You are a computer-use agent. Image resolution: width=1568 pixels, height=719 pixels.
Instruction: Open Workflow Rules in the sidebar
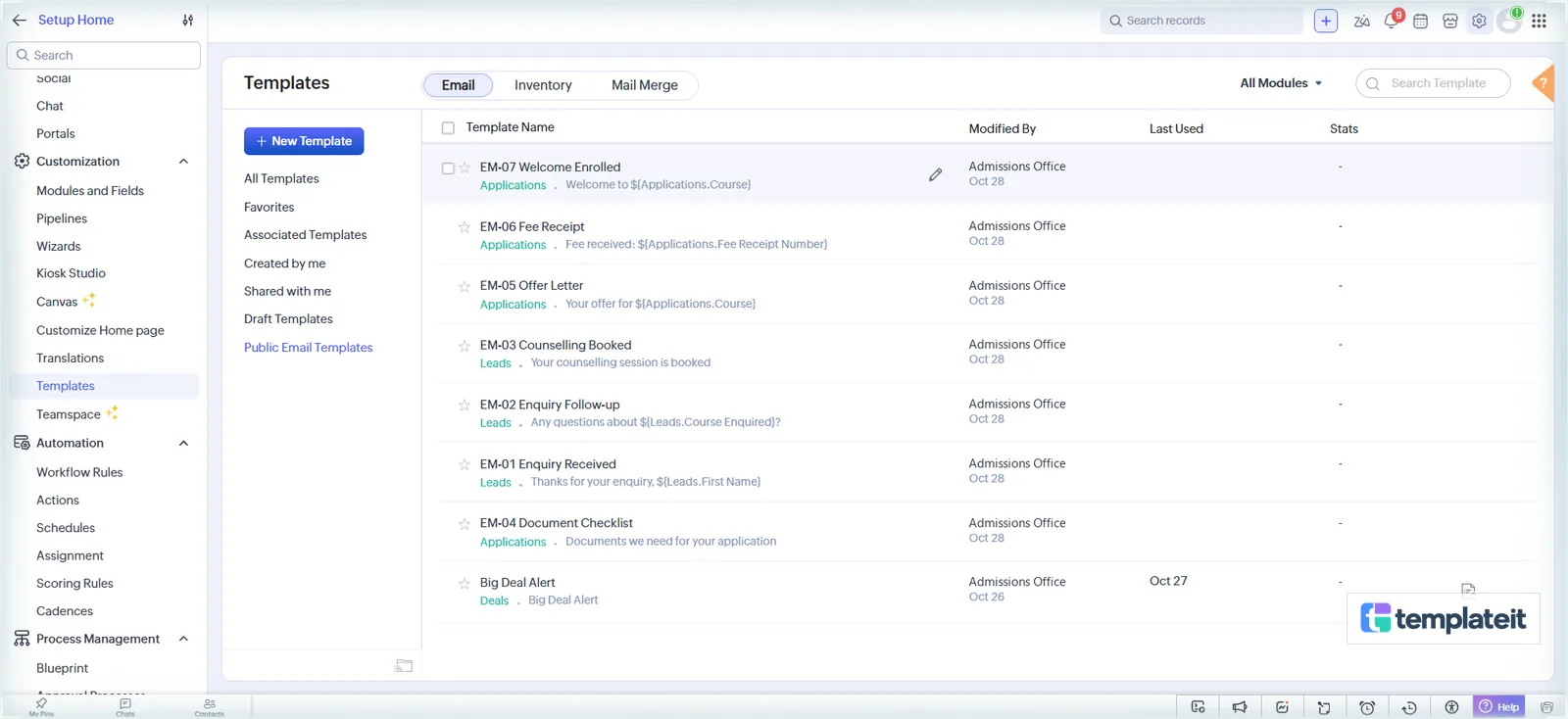(x=79, y=472)
